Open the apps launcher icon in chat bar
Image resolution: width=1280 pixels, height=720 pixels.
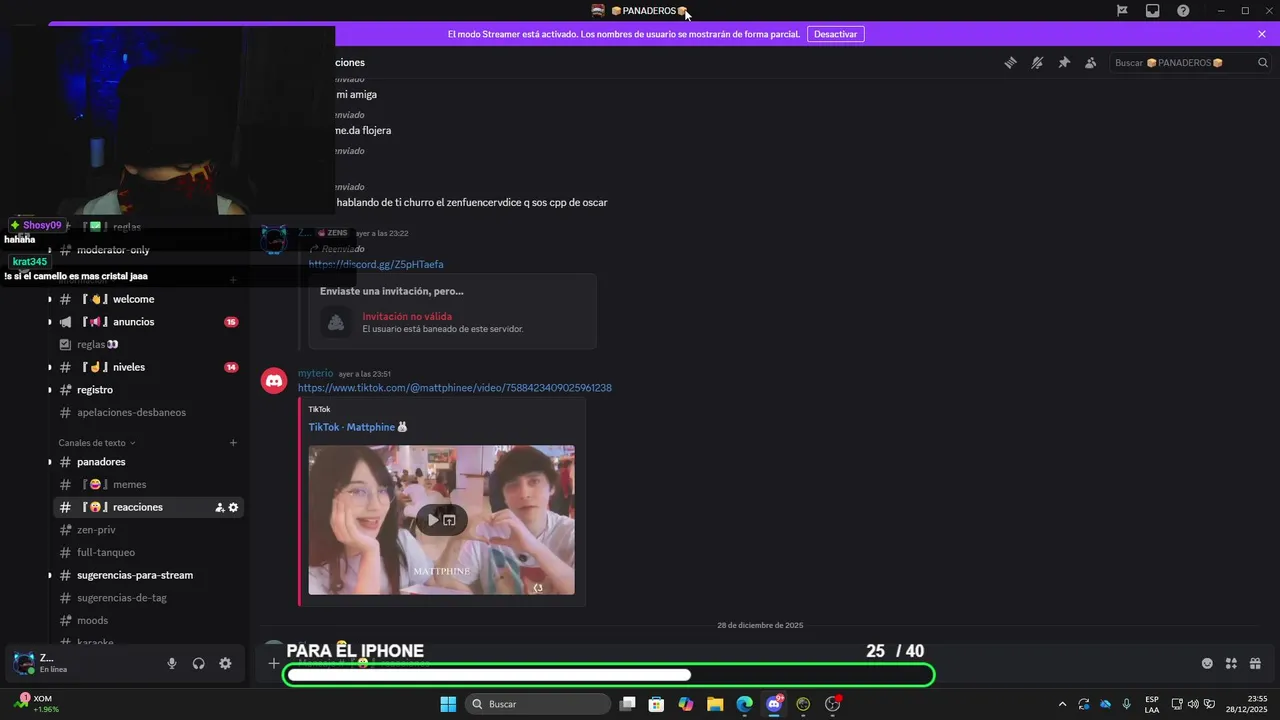tap(1231, 663)
